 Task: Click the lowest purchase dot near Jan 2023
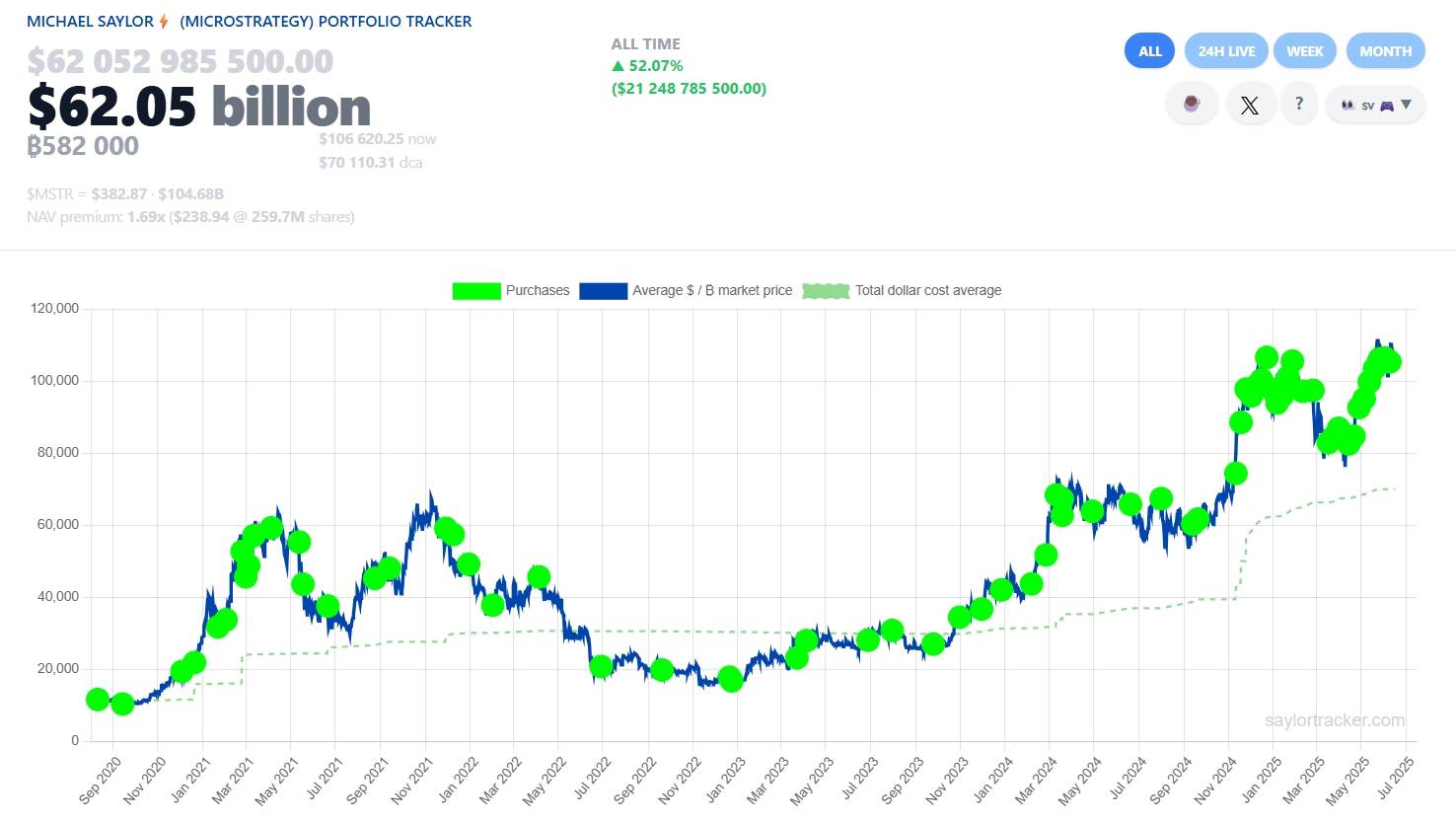coord(731,680)
